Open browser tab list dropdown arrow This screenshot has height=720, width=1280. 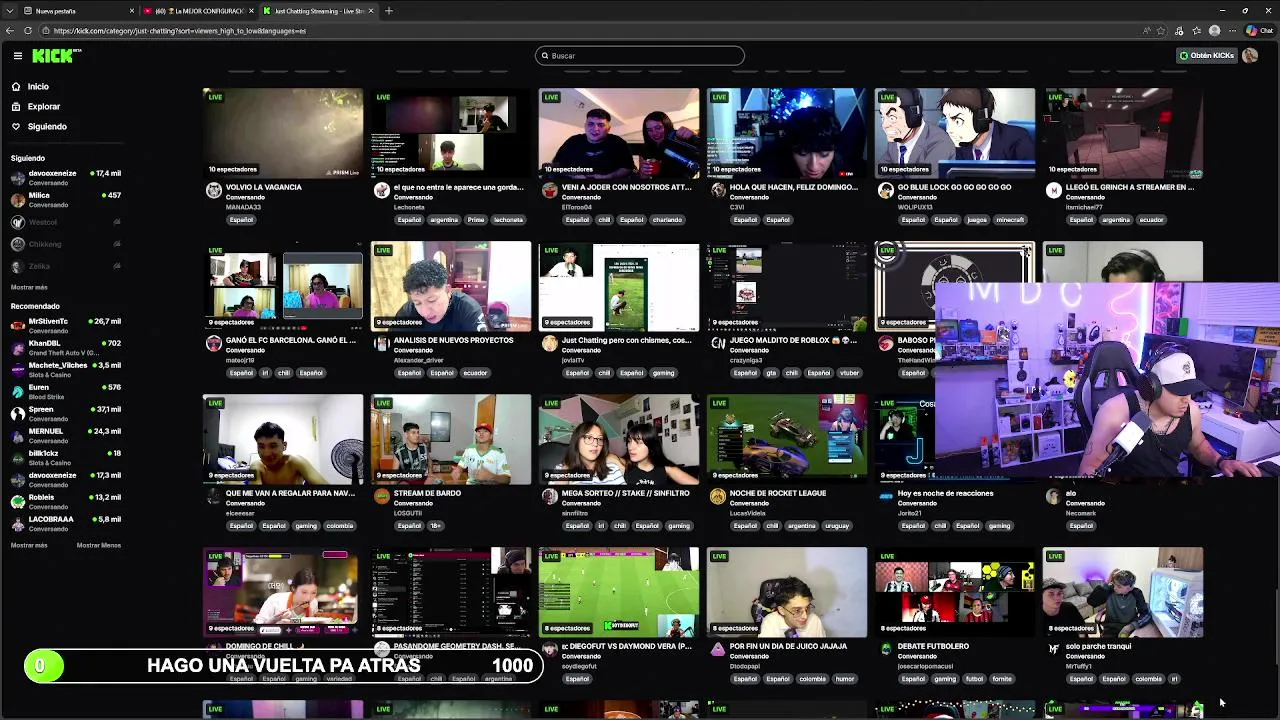[x=10, y=11]
